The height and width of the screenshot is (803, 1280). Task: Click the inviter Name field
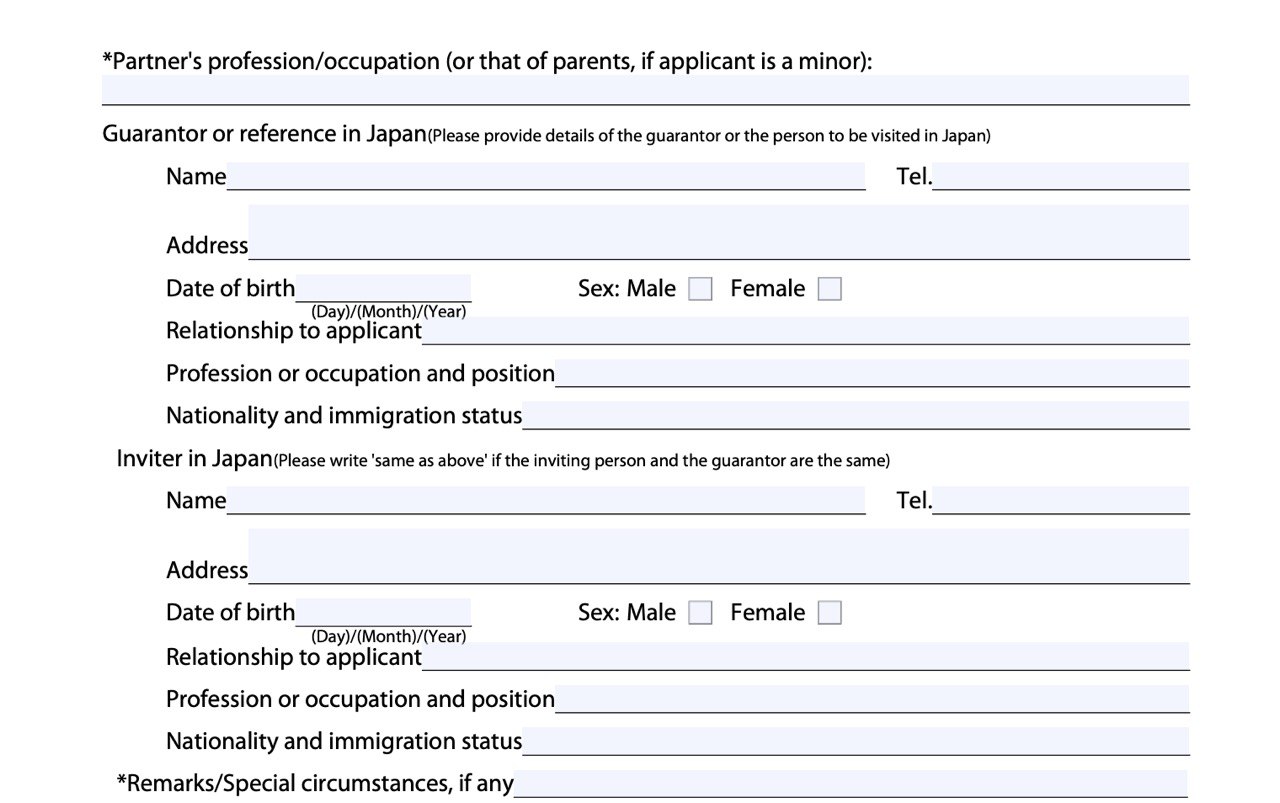[546, 500]
